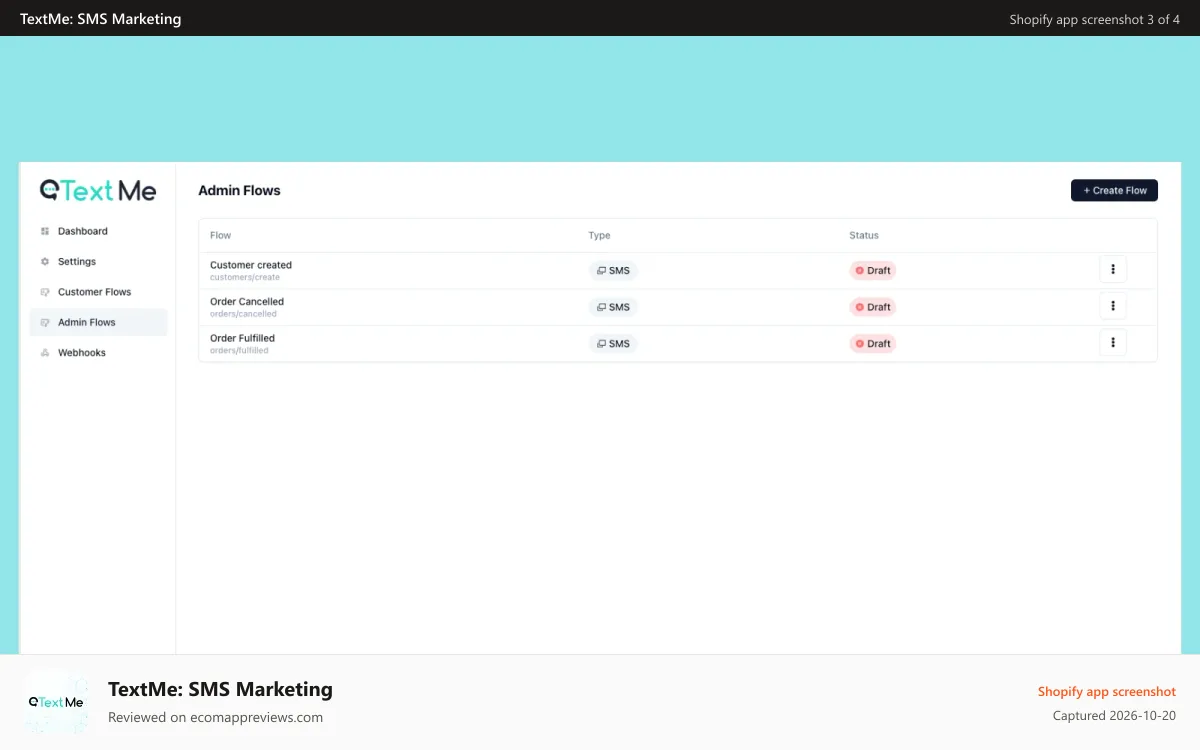Click the Admin Flows sidebar icon

(x=45, y=322)
